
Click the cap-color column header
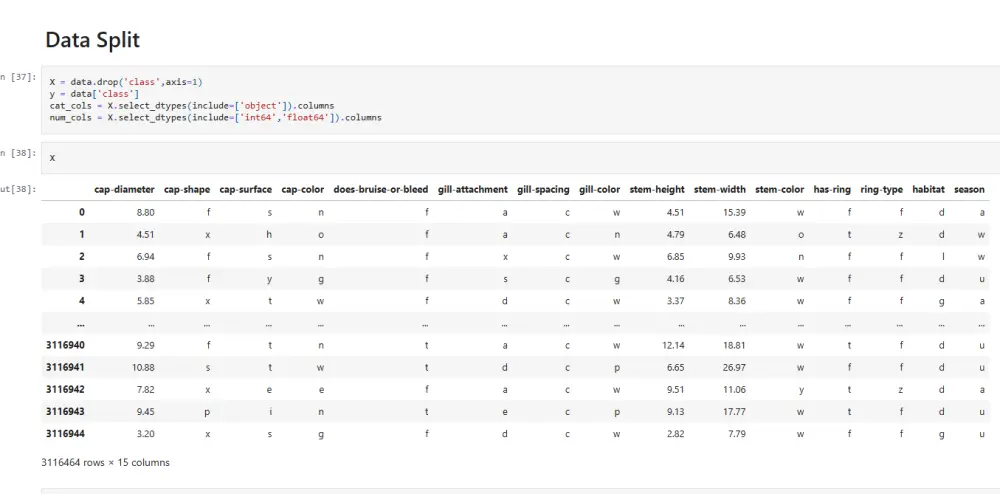point(302,189)
